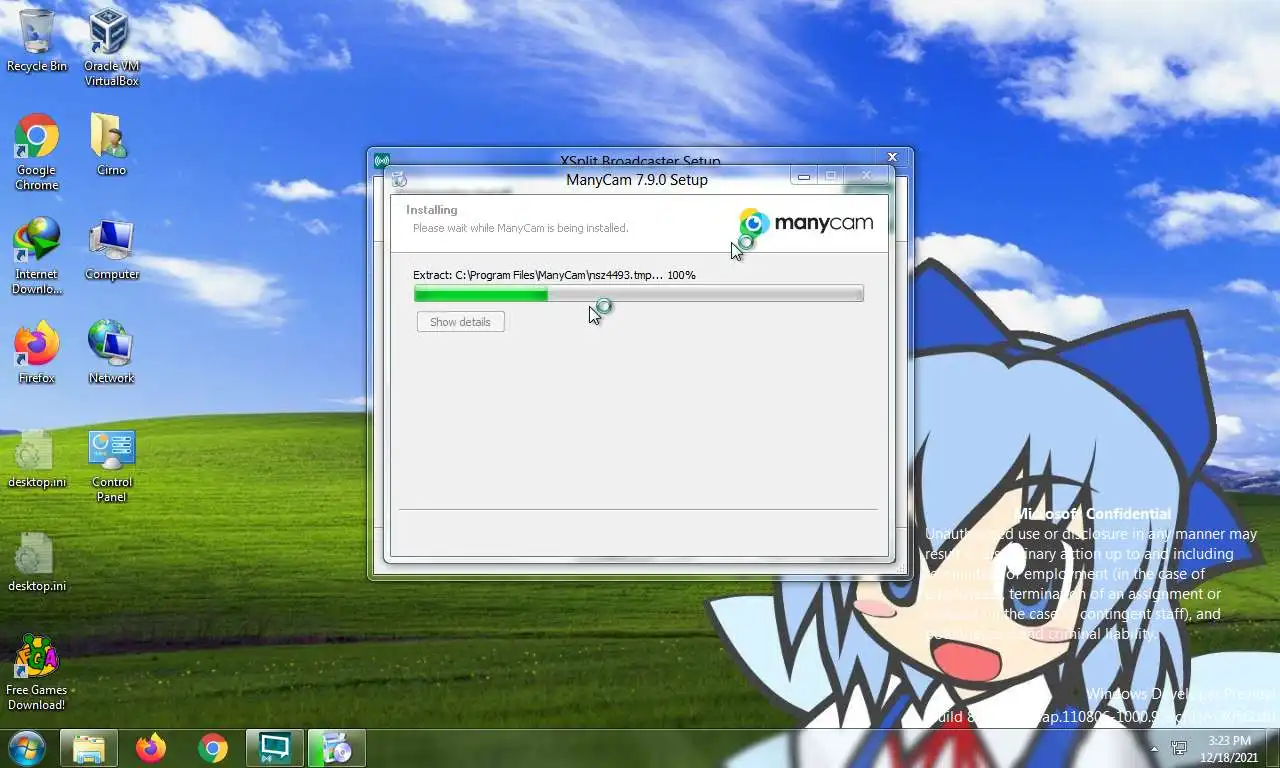This screenshot has height=768, width=1280.
Task: Click the Show details button
Action: tap(461, 322)
